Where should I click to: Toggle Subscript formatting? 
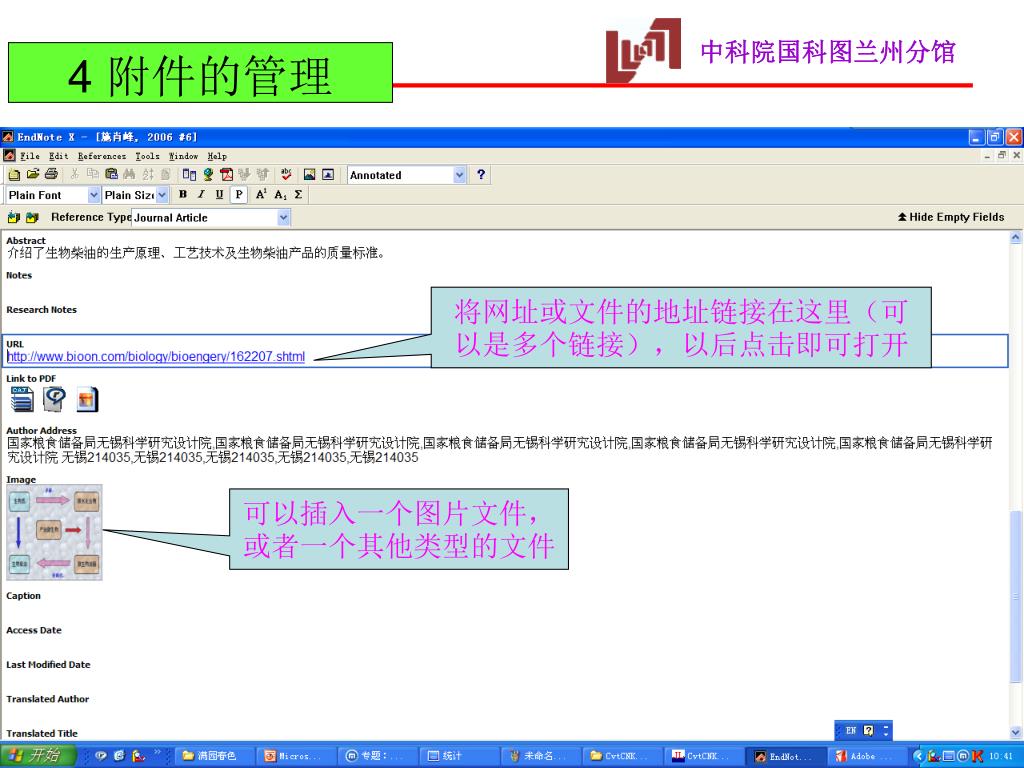tap(280, 195)
